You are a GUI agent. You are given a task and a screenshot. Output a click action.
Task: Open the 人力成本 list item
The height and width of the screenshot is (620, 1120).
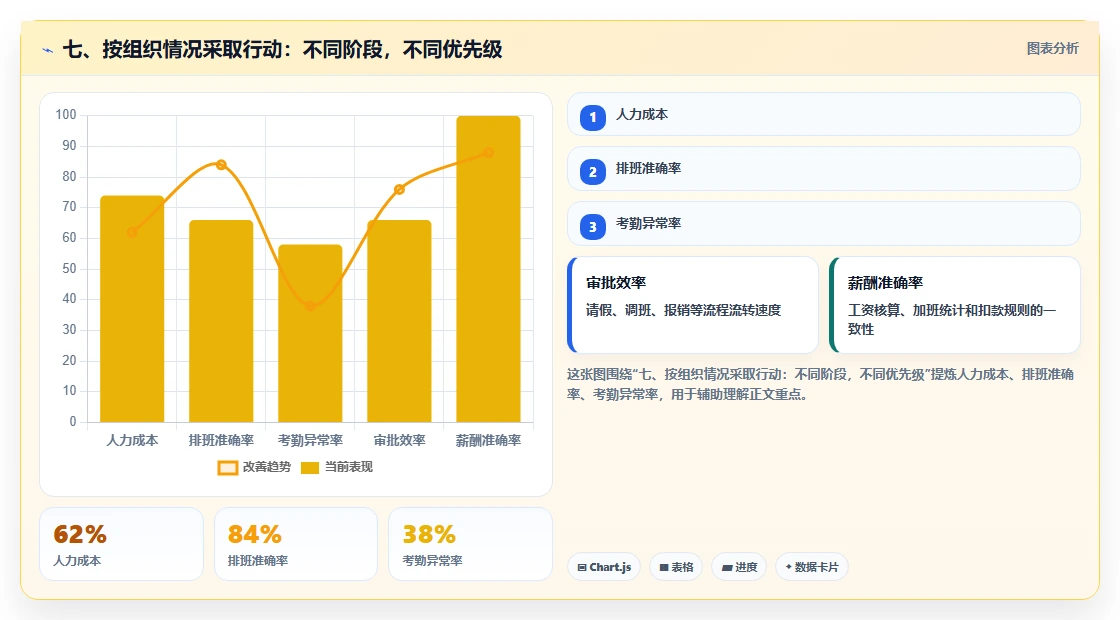click(x=824, y=114)
